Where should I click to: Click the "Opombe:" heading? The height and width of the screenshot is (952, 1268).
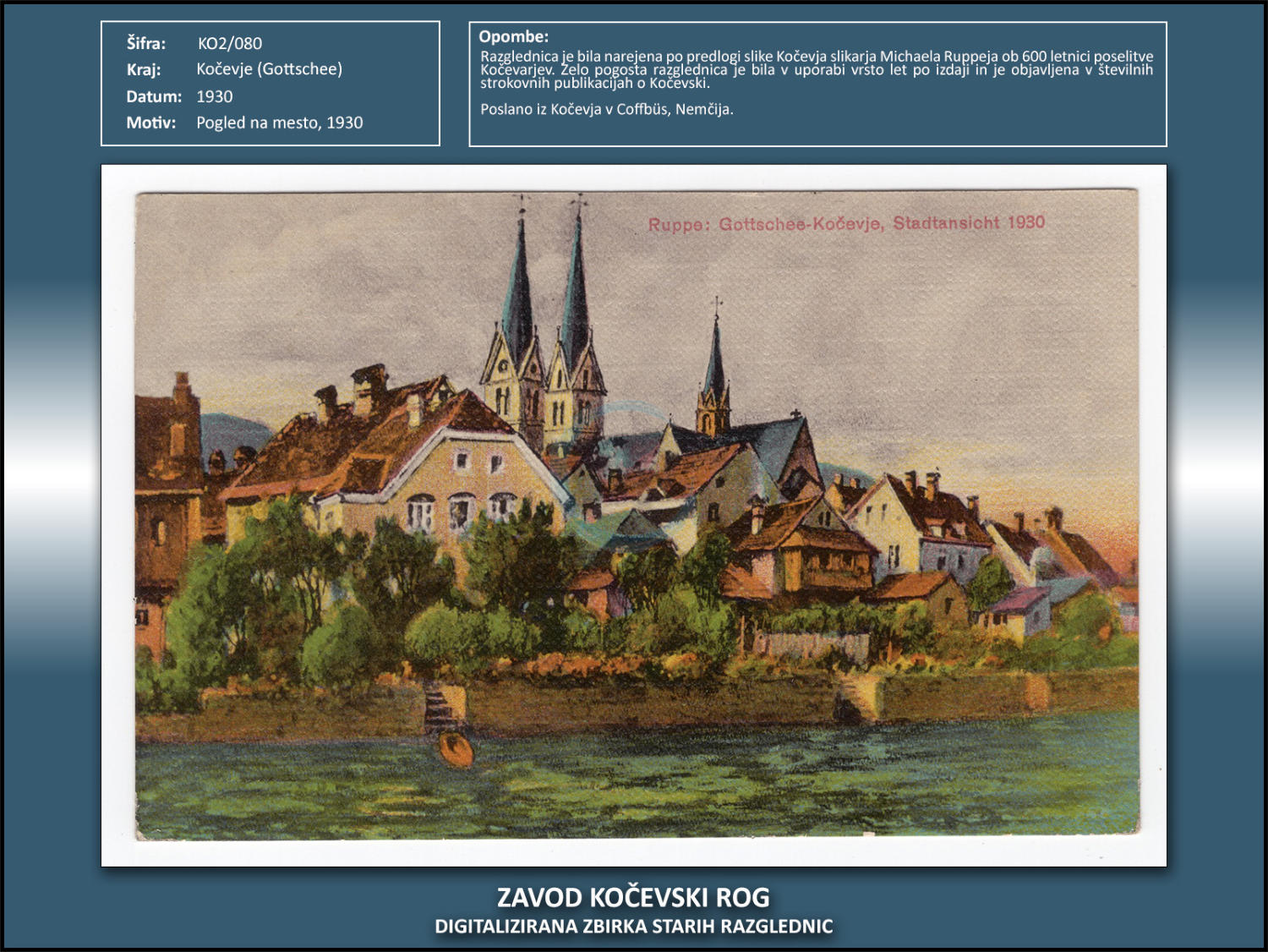(514, 36)
